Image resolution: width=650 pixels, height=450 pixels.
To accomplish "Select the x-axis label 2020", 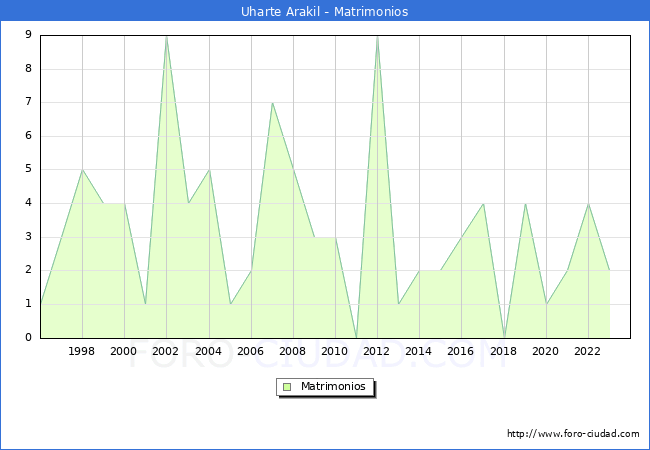I will (546, 351).
